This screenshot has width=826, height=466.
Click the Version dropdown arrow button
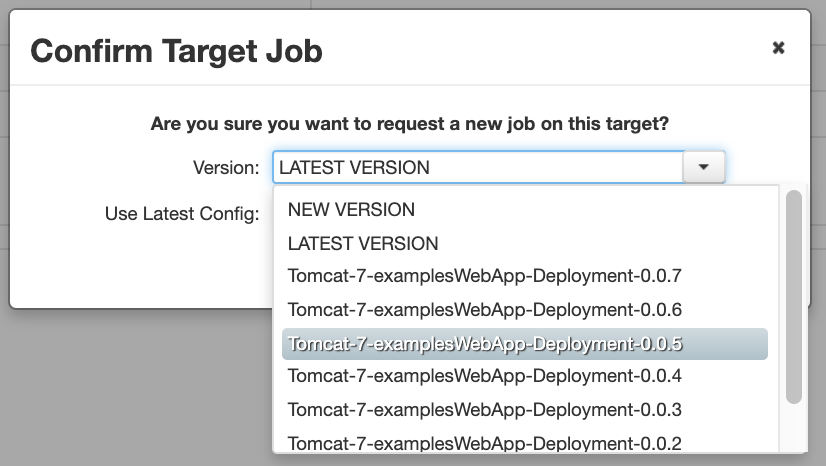tap(704, 167)
